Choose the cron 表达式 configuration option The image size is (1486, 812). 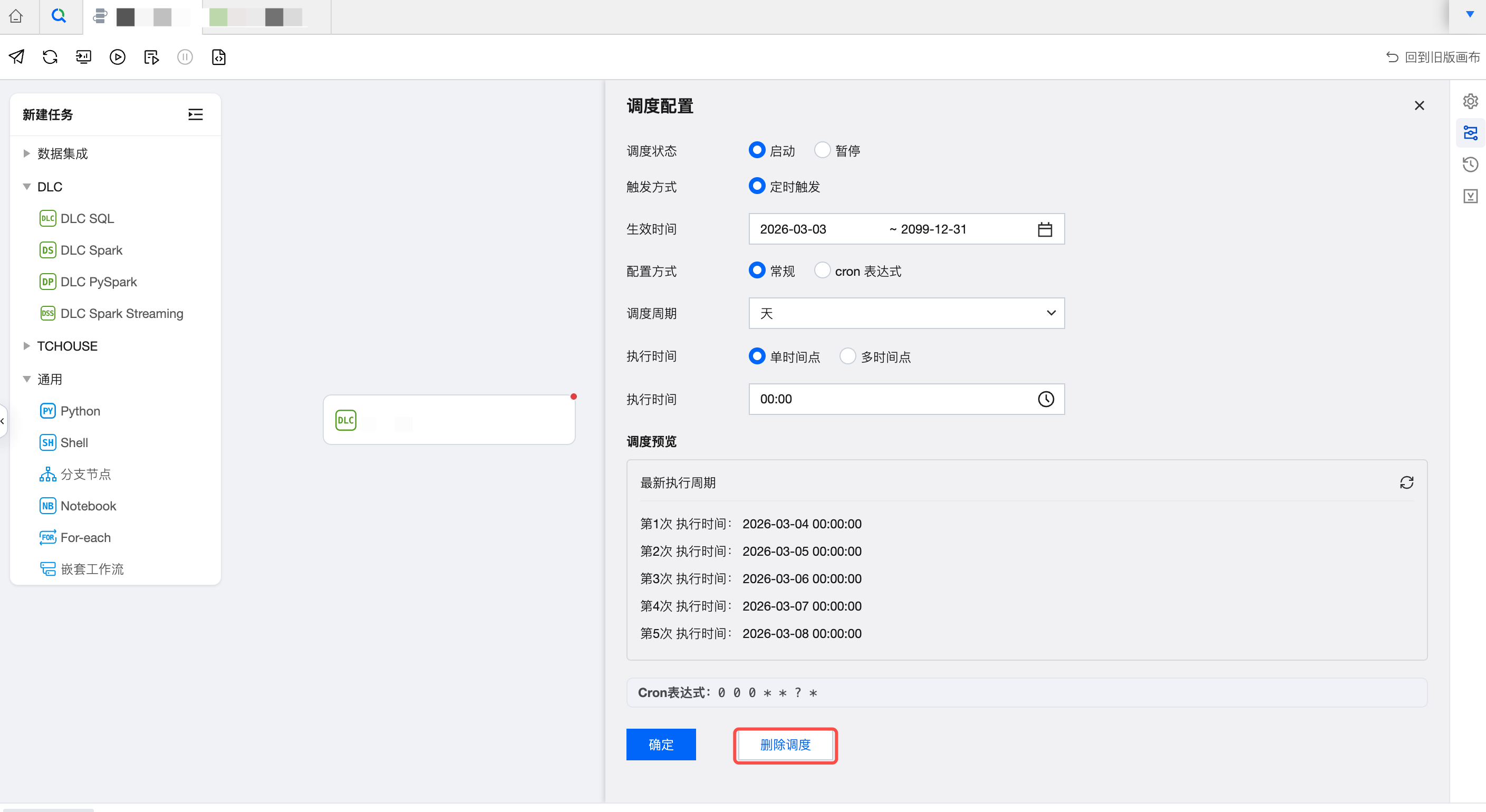pyautogui.click(x=822, y=270)
